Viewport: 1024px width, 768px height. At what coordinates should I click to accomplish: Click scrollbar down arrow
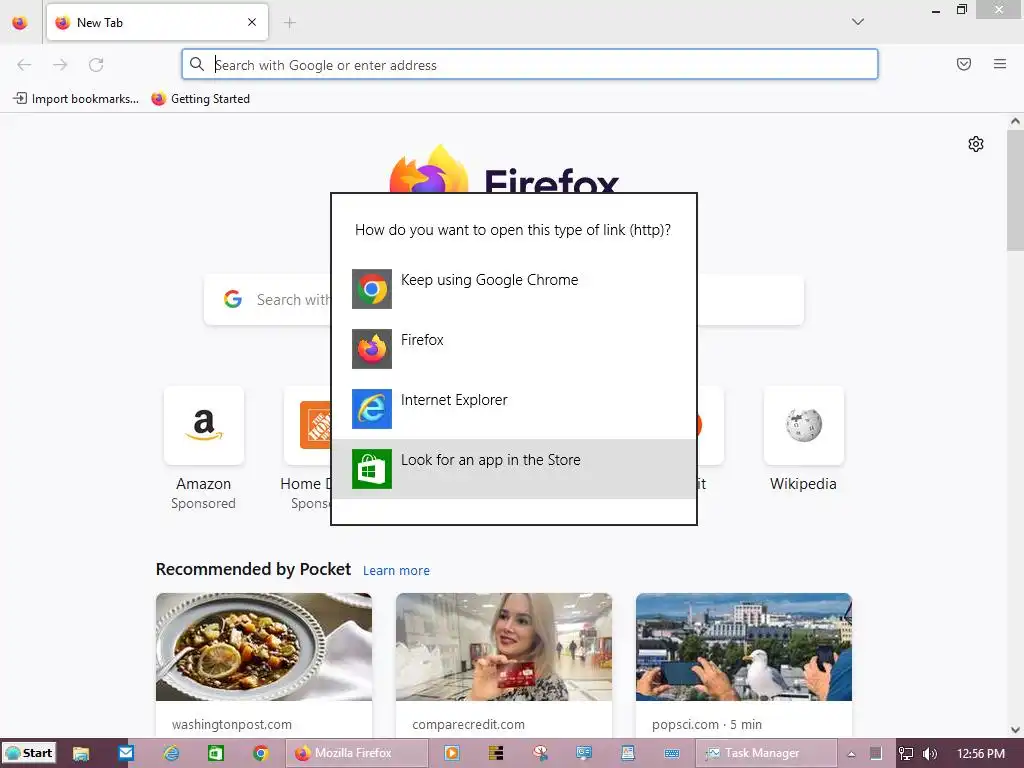[1015, 730]
